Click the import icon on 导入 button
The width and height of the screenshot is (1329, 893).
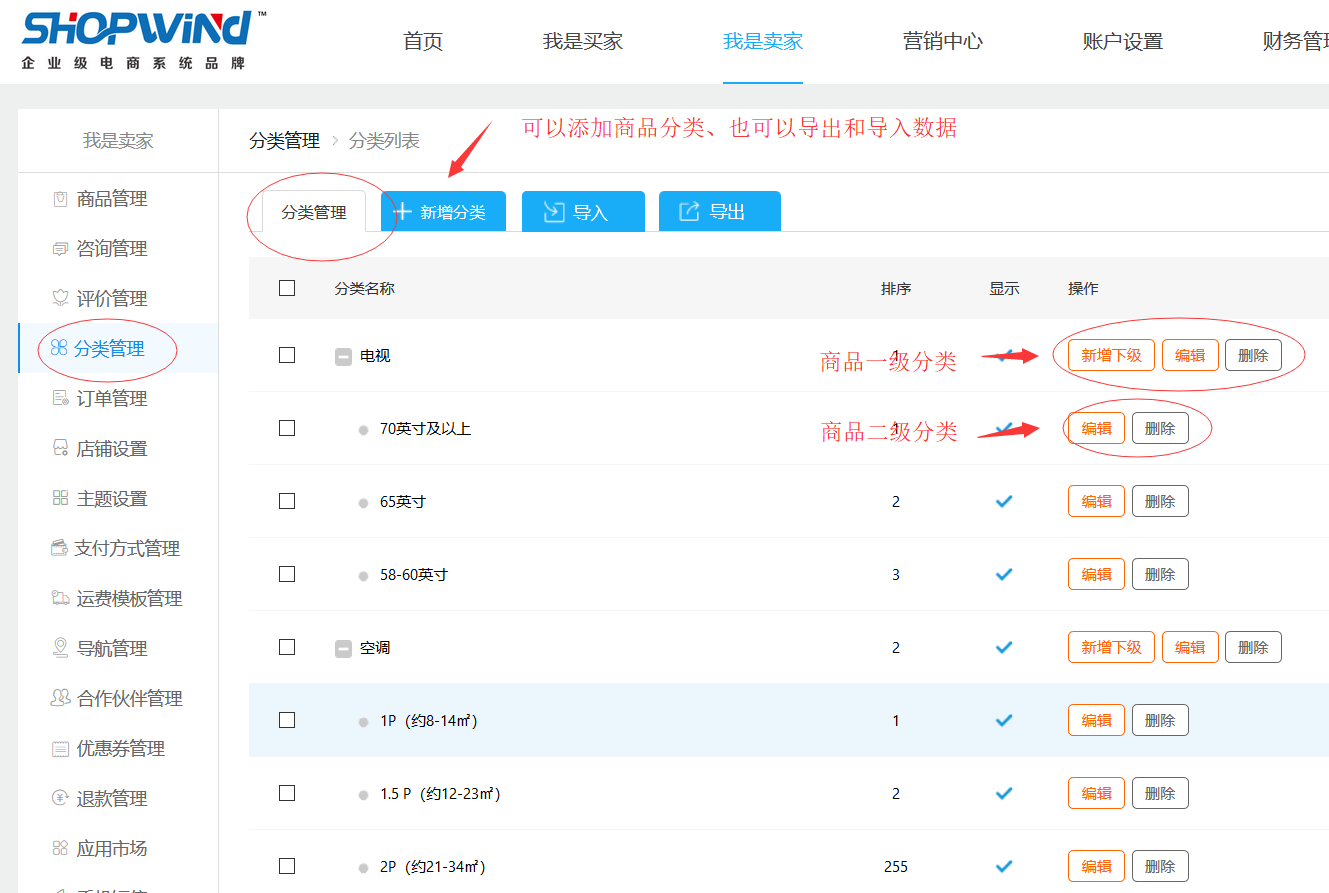(x=554, y=212)
